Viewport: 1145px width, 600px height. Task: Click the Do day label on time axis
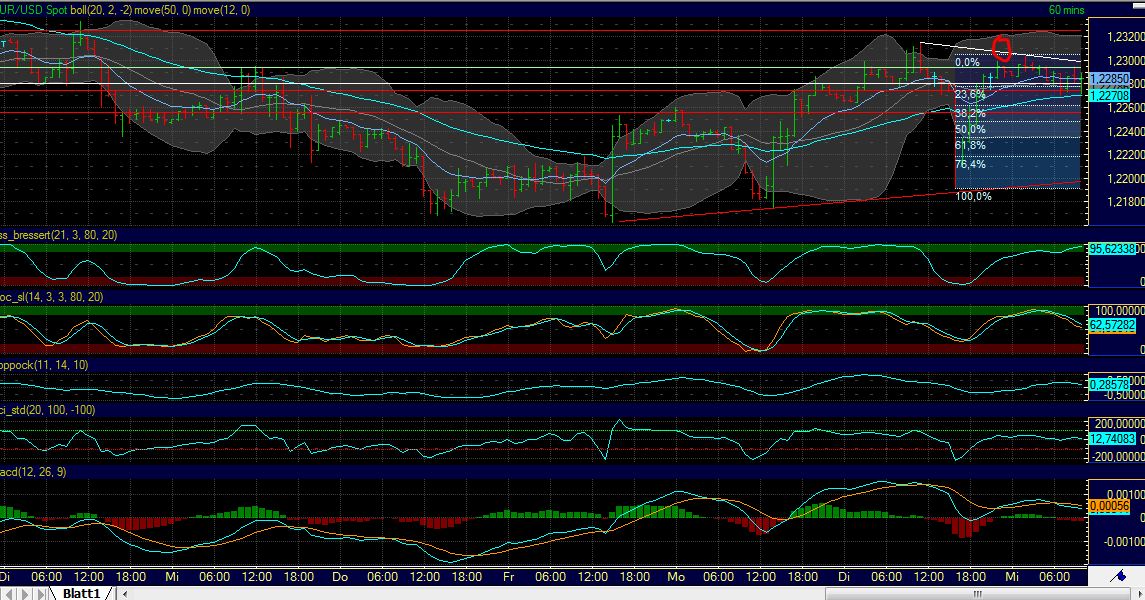click(x=340, y=577)
